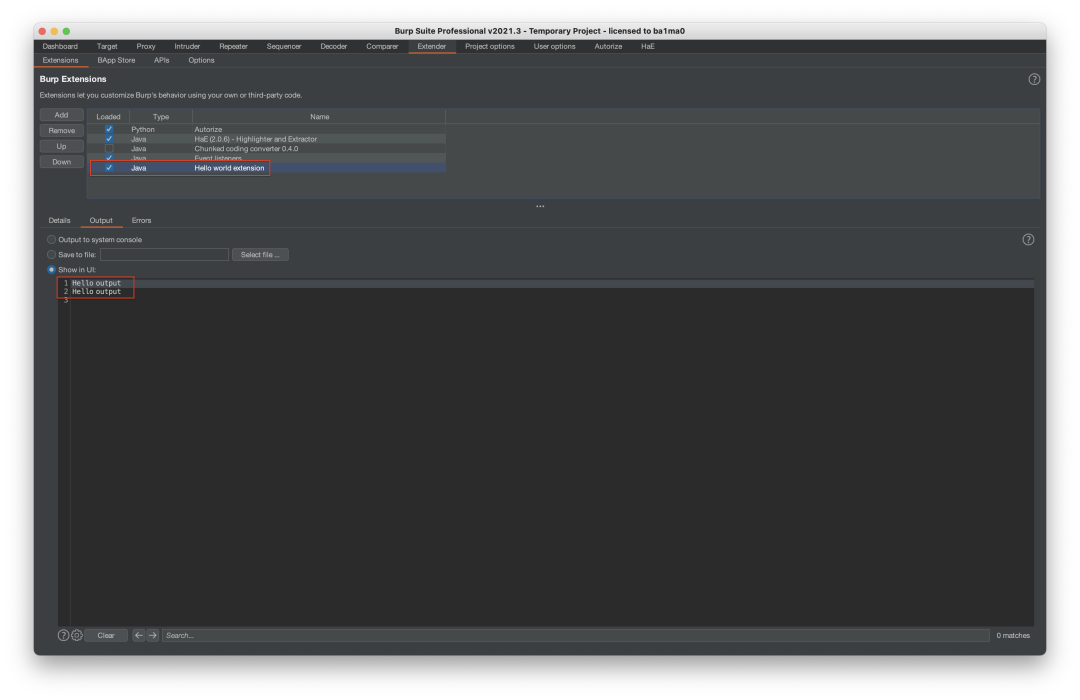Image resolution: width=1080 pixels, height=700 pixels.
Task: Click output line 2 Hello output
Action: pyautogui.click(x=96, y=291)
